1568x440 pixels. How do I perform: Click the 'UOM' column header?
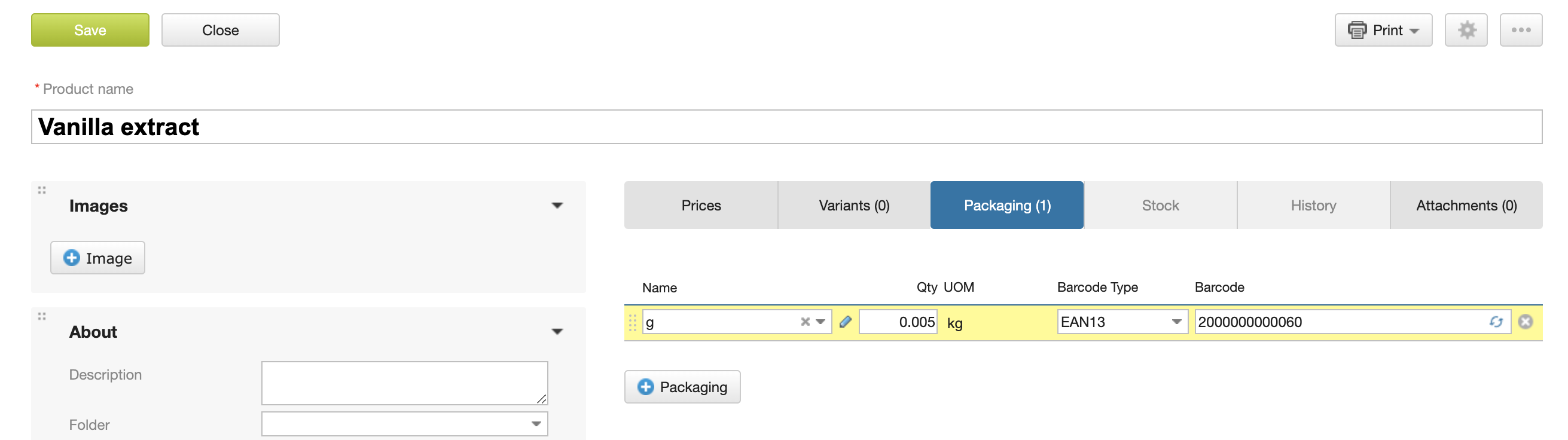point(959,287)
